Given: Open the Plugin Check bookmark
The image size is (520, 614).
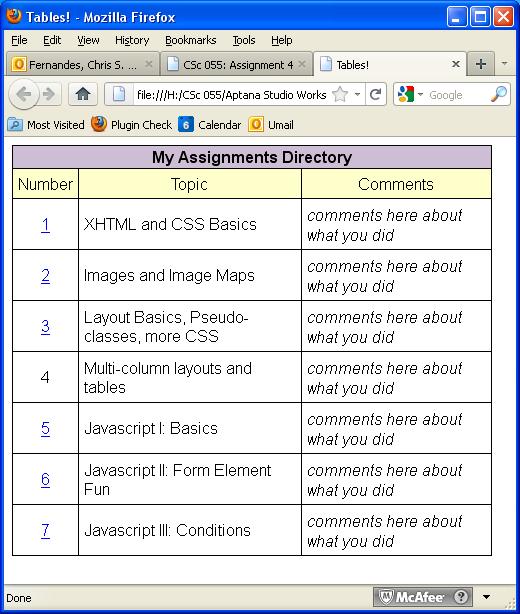Looking at the screenshot, I should point(132,125).
